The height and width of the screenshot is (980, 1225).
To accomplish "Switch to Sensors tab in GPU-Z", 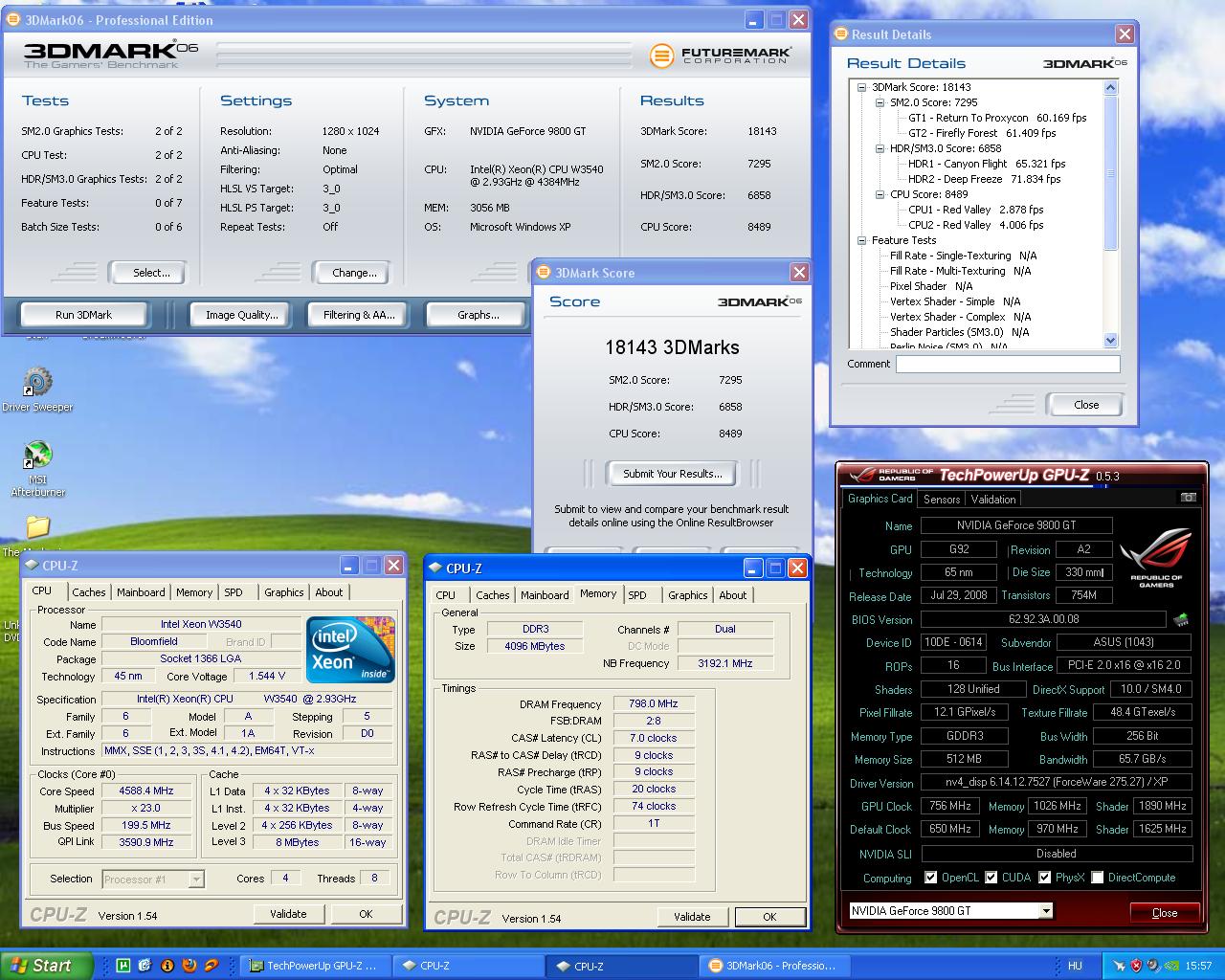I will coord(942,499).
